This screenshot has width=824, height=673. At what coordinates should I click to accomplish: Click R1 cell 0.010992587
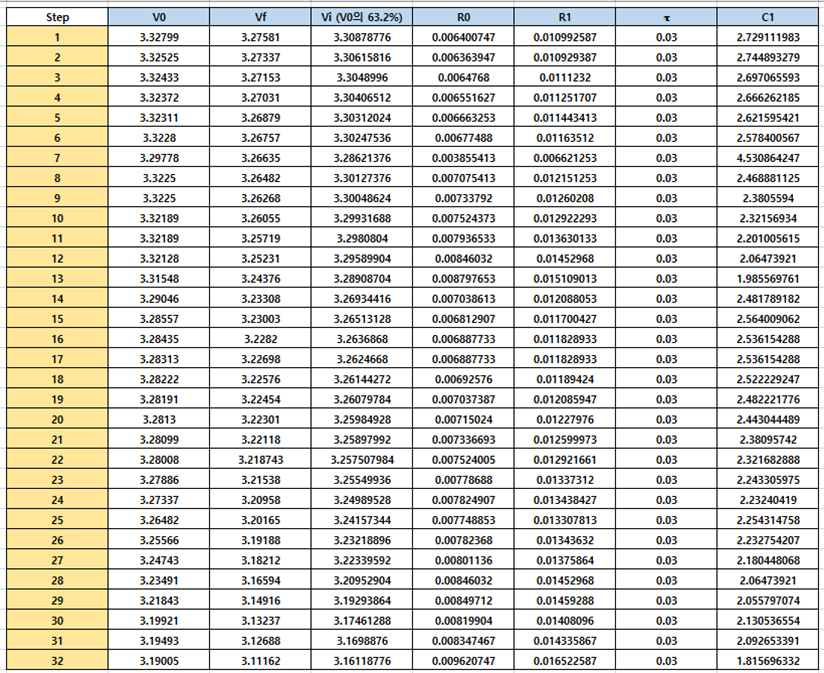[564, 37]
